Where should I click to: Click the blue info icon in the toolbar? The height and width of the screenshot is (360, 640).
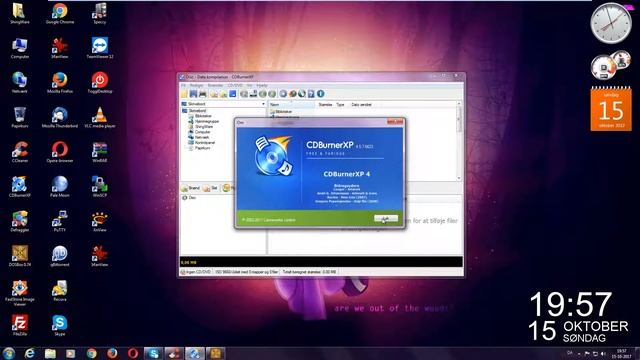pos(321,94)
